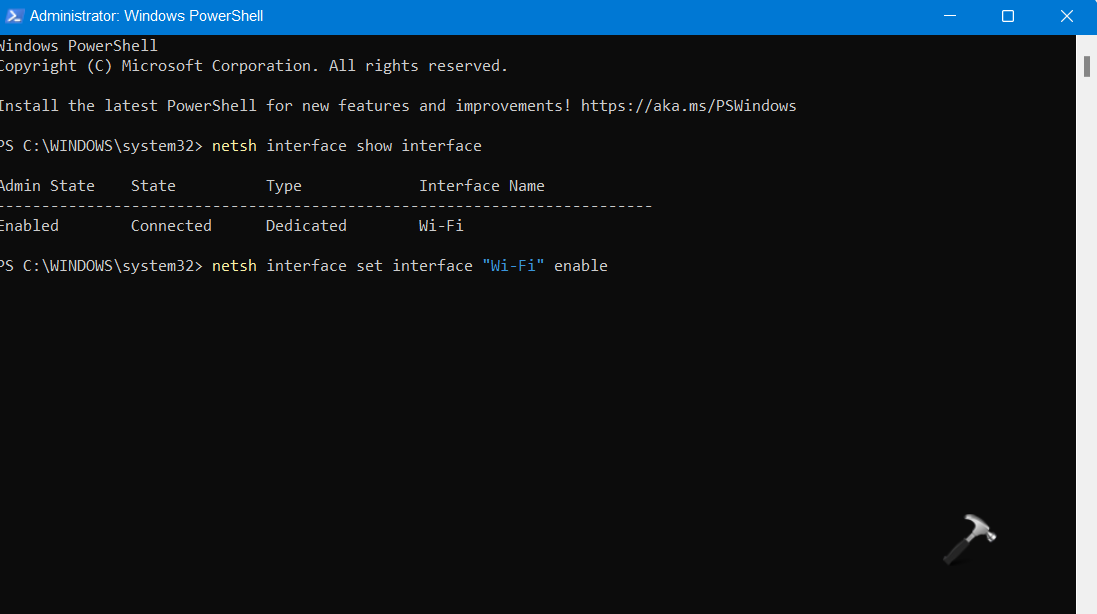Screen dimensions: 1097x614
Task: Click the word 'enable' in last command
Action: pyautogui.click(x=580, y=266)
